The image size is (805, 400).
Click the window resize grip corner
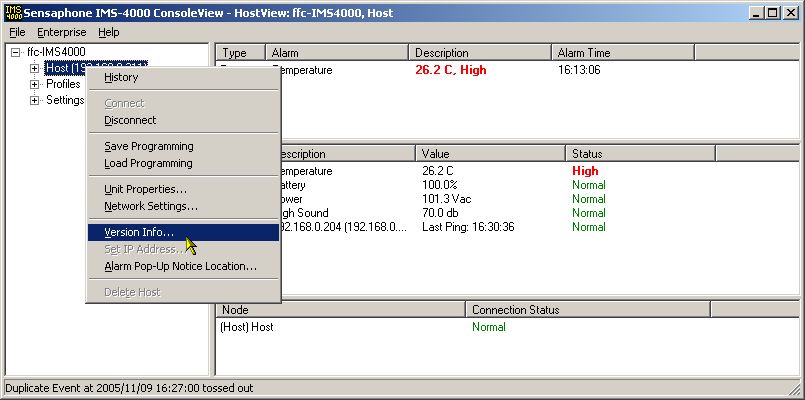pos(793,389)
